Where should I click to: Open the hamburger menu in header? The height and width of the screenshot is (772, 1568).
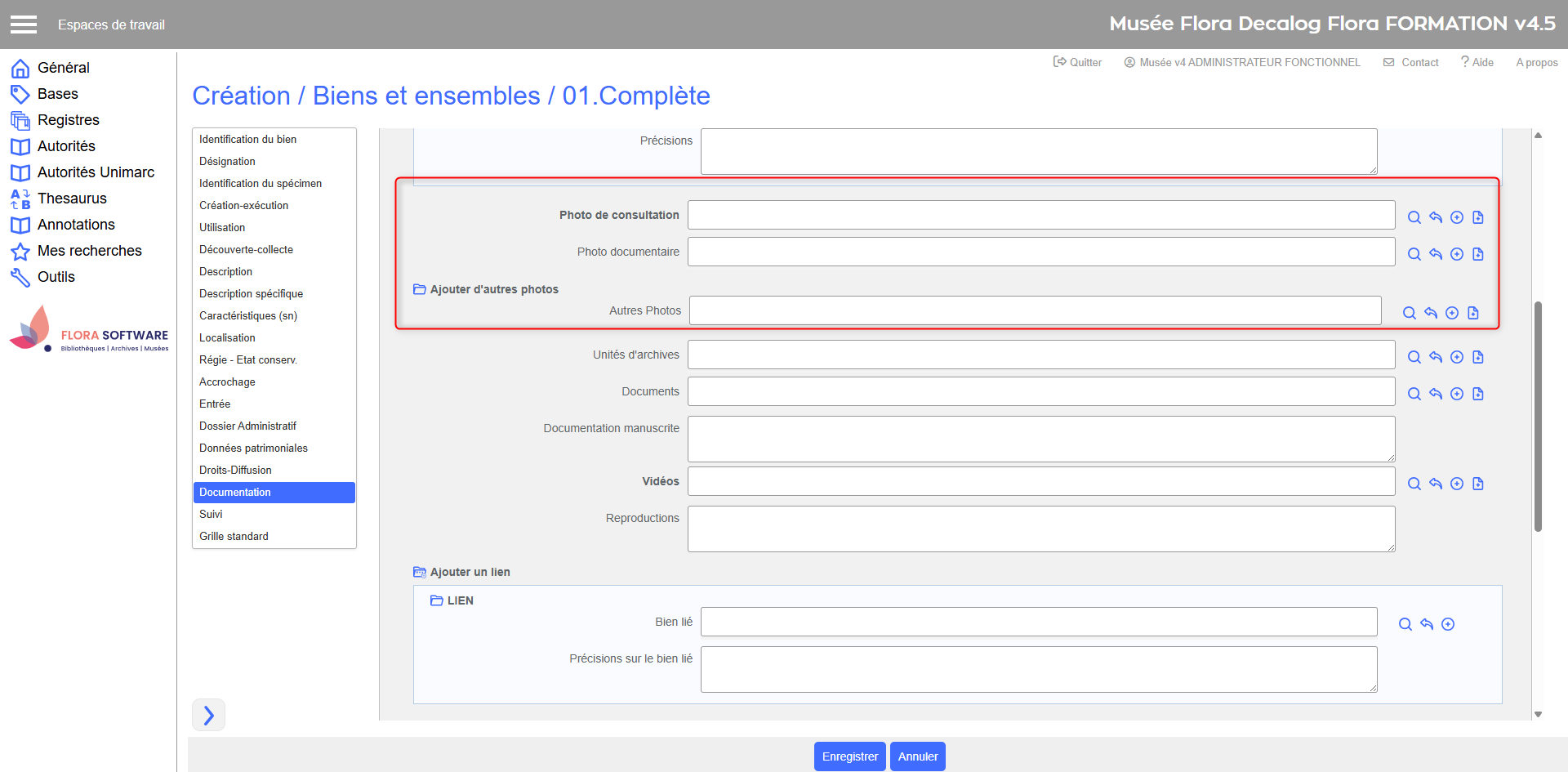tap(24, 25)
